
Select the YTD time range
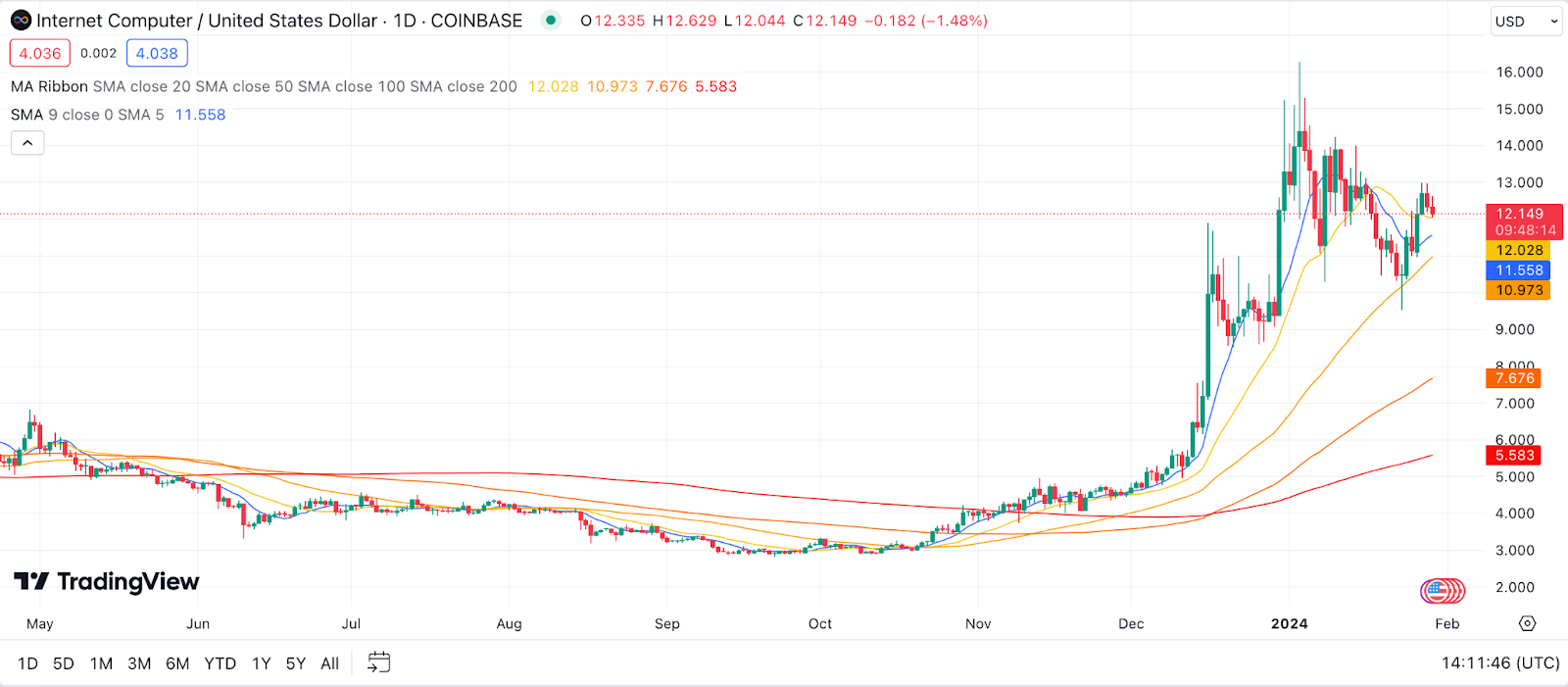pyautogui.click(x=220, y=663)
